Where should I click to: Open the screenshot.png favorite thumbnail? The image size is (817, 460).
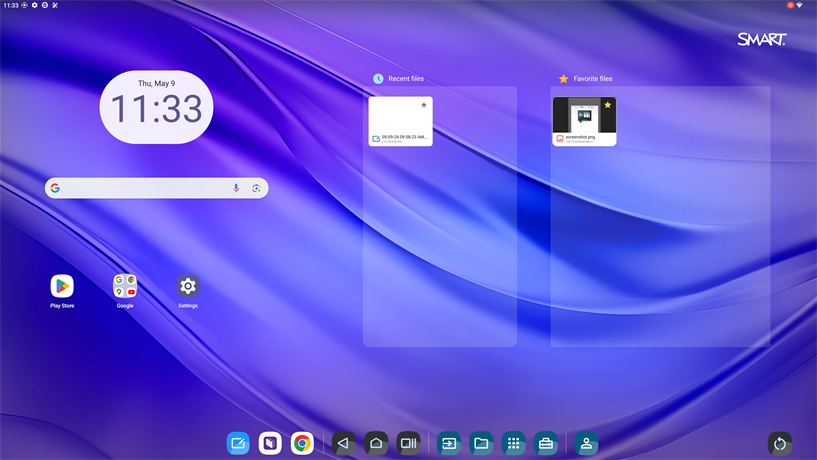click(x=584, y=116)
